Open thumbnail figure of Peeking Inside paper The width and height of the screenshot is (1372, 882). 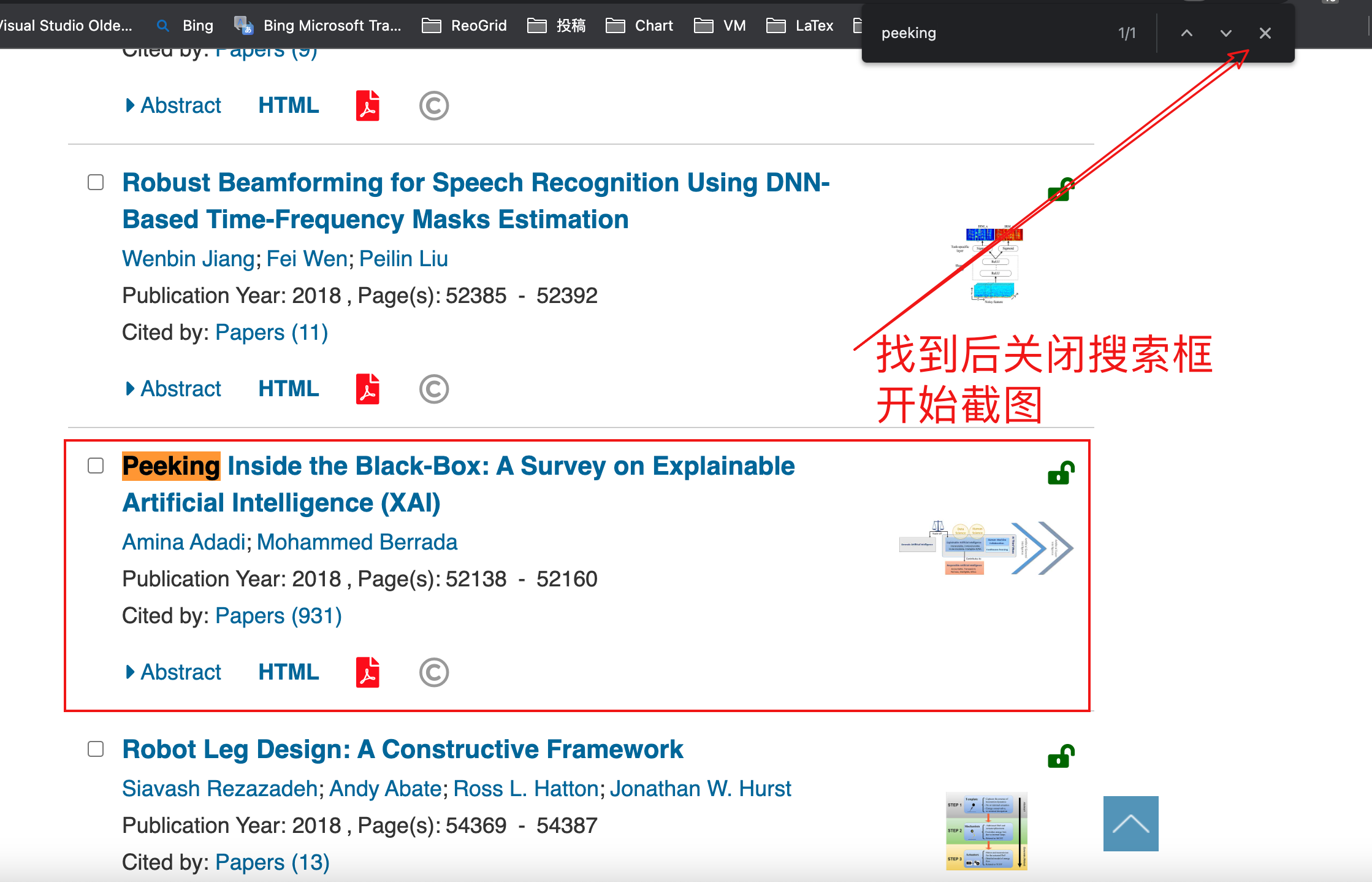pyautogui.click(x=986, y=548)
